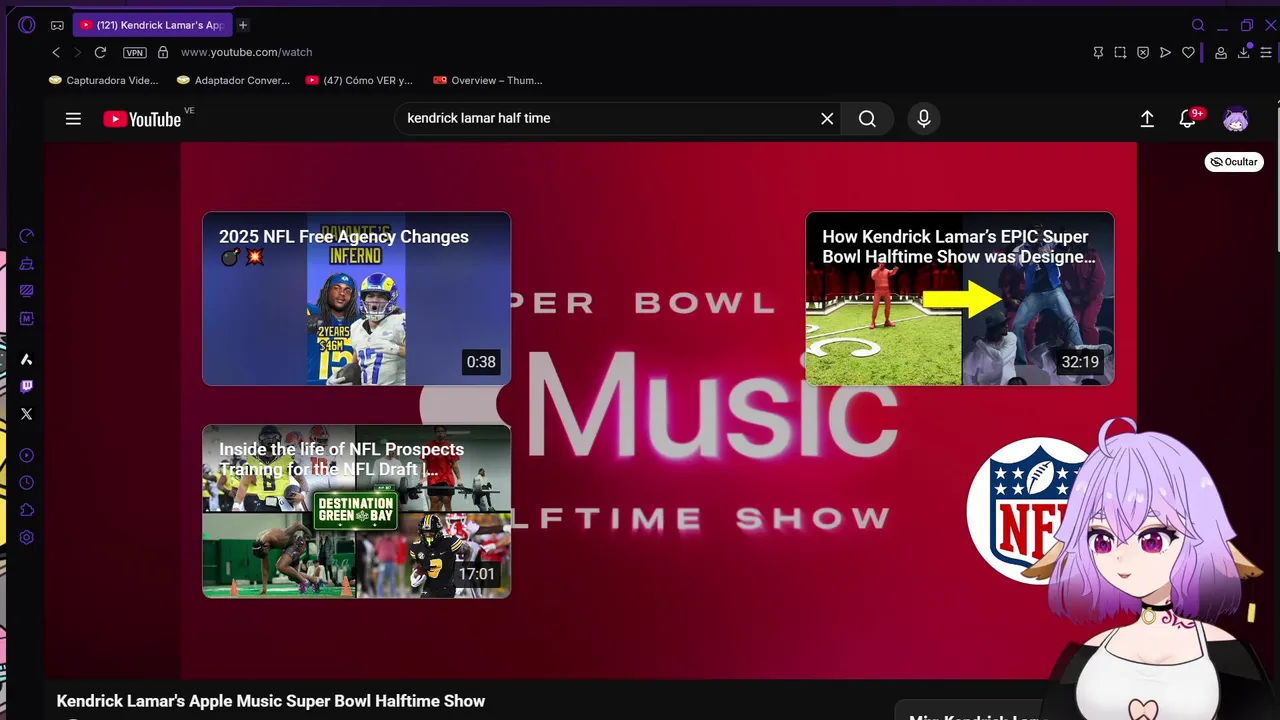Image resolution: width=1280 pixels, height=720 pixels.
Task: Open Capturadora Vide... bookmark
Action: point(104,80)
